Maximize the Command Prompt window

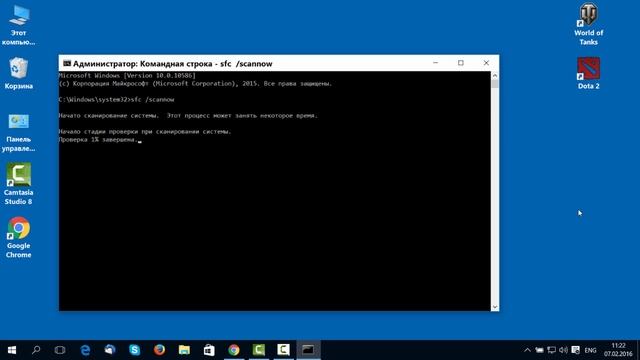point(461,63)
